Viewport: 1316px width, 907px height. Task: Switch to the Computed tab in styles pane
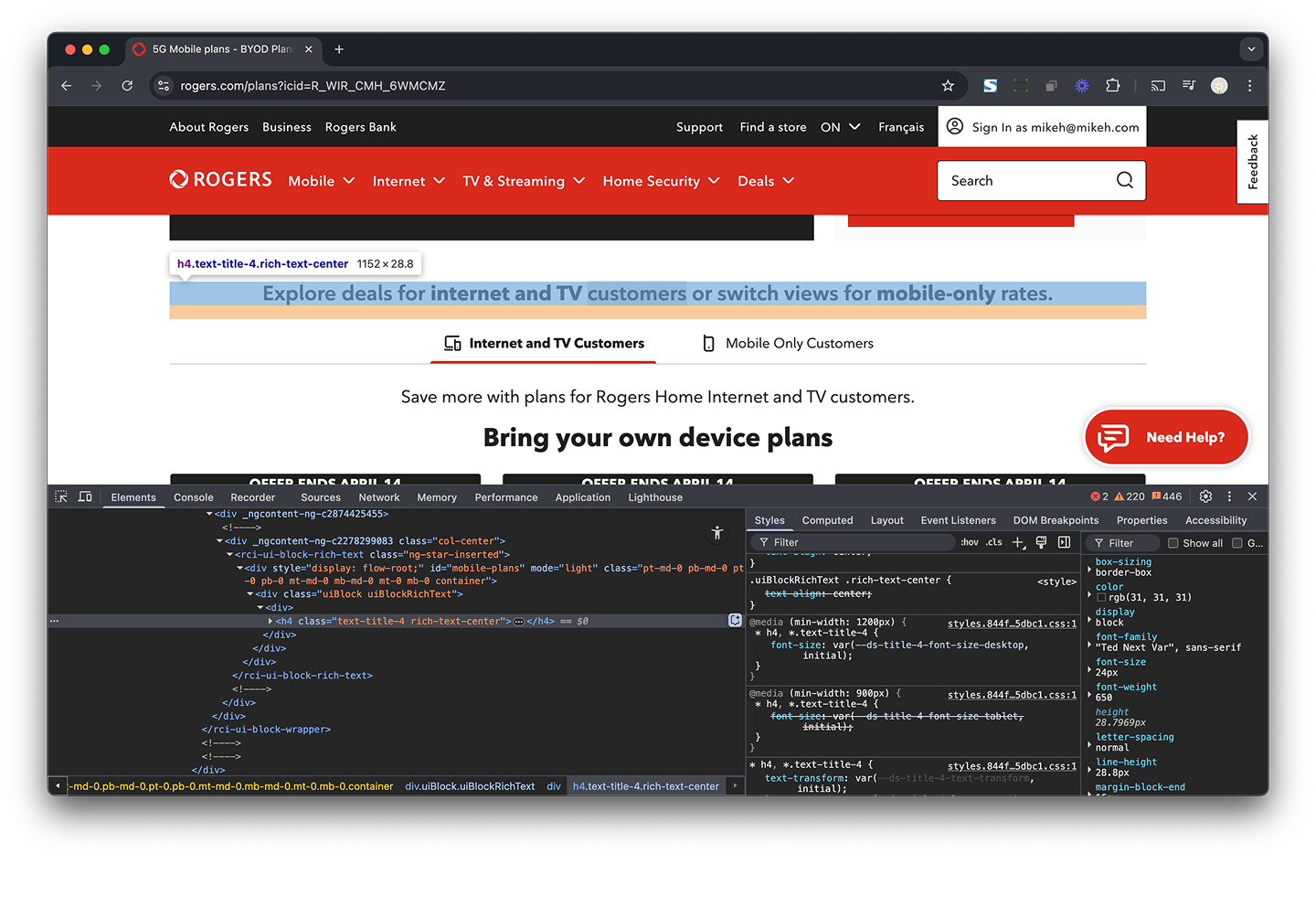pos(827,520)
